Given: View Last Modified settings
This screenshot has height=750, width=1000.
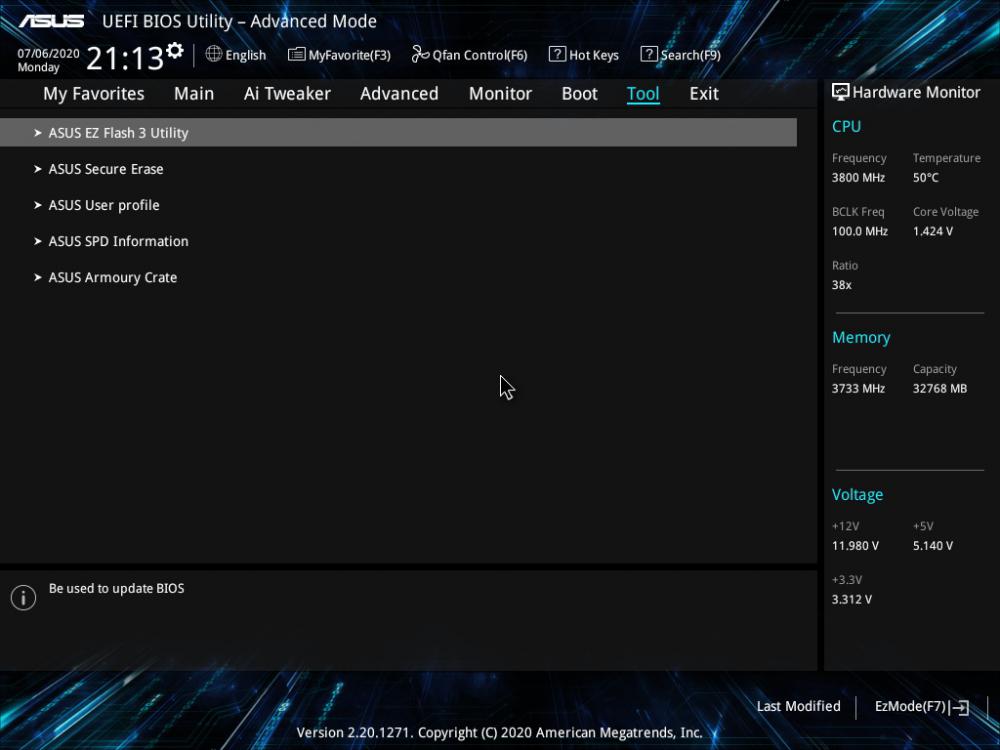Looking at the screenshot, I should pyautogui.click(x=798, y=706).
